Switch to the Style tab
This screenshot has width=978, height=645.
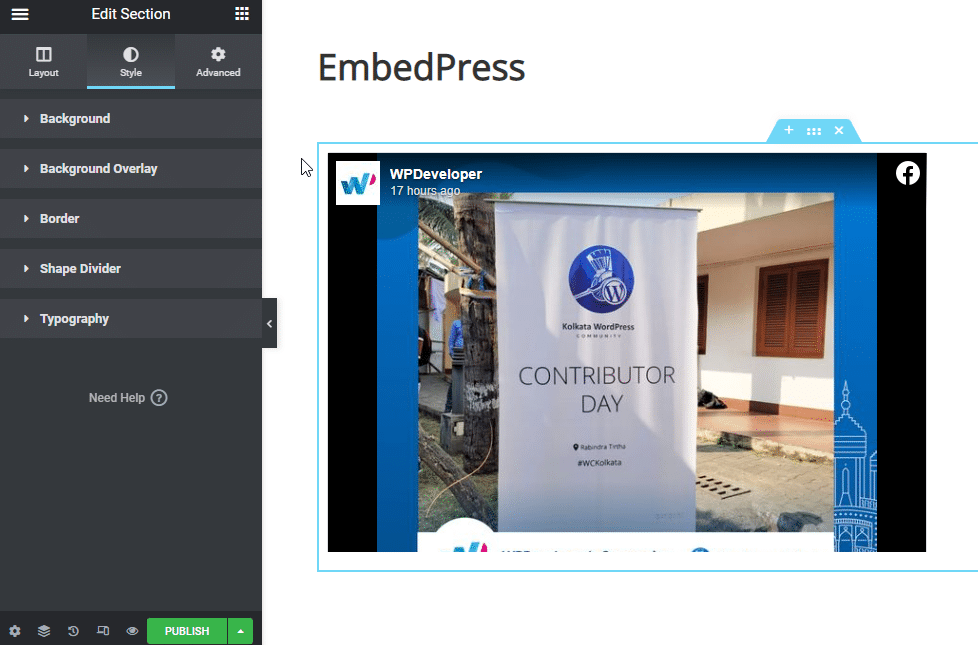[131, 62]
